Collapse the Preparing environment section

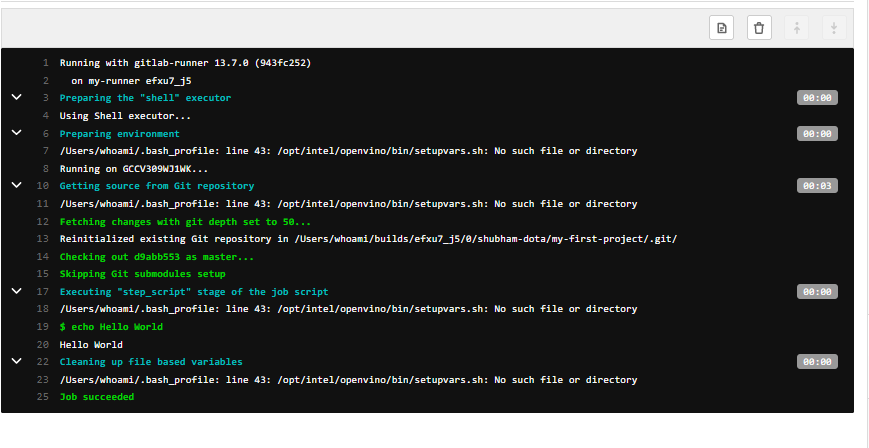click(17, 133)
